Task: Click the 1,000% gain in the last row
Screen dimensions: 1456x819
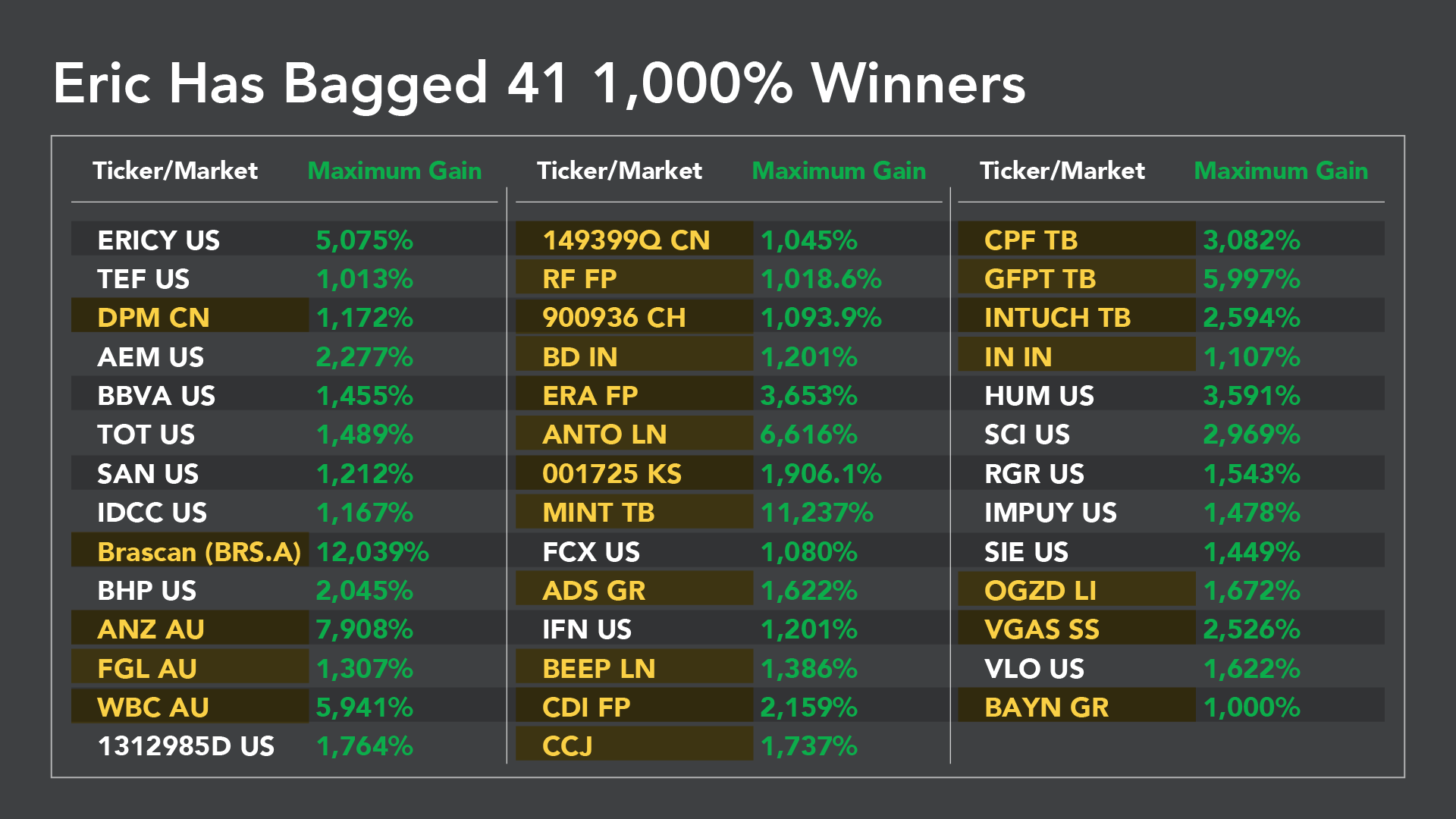Action: pyautogui.click(x=1251, y=708)
